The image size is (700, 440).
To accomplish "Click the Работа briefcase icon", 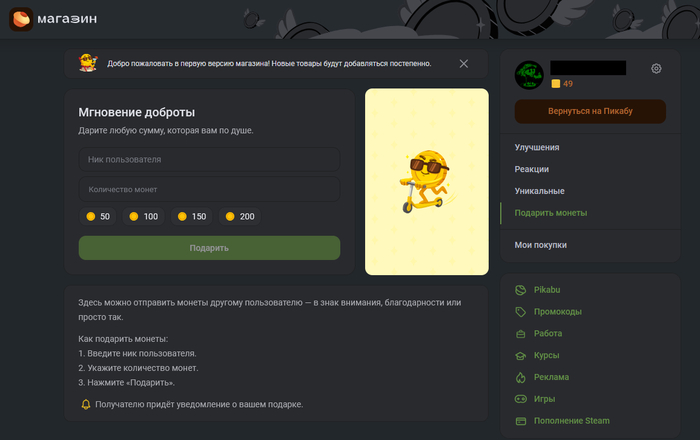I will coord(520,334).
